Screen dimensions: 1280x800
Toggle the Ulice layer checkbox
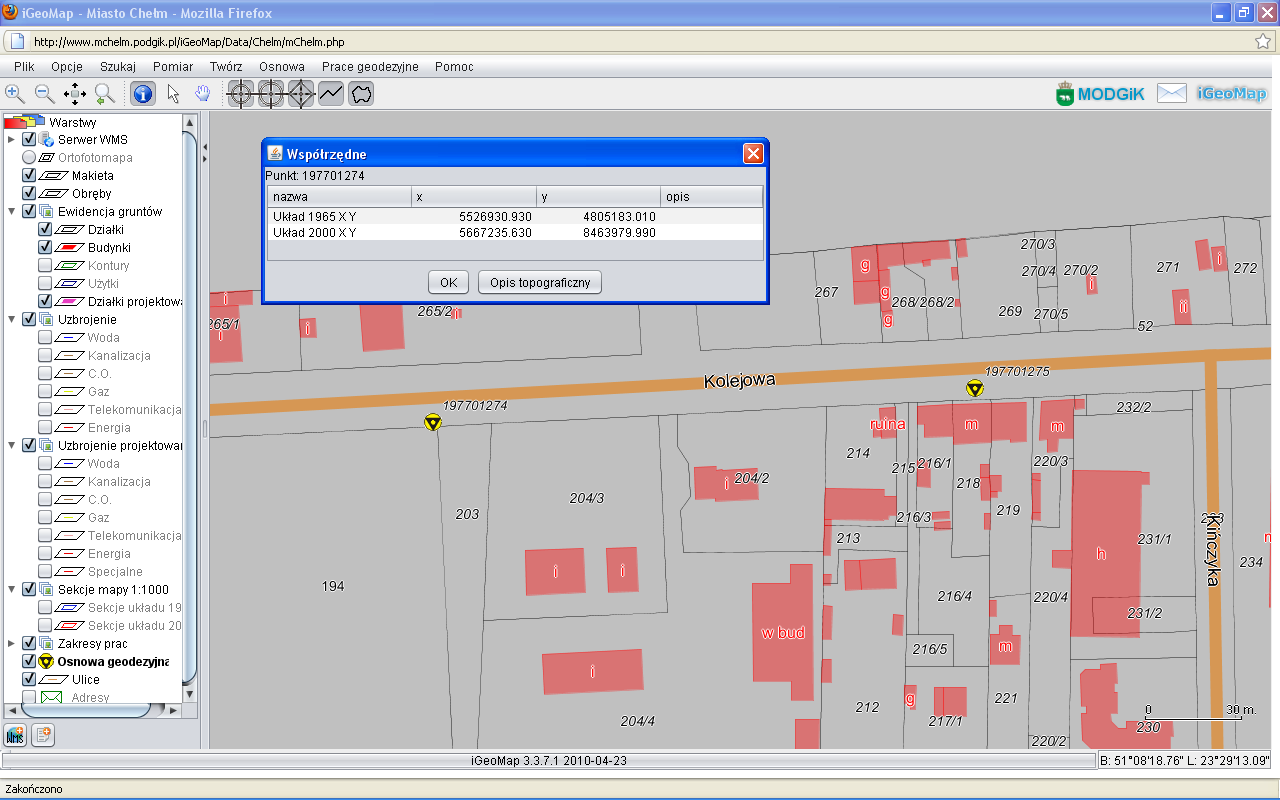29,680
